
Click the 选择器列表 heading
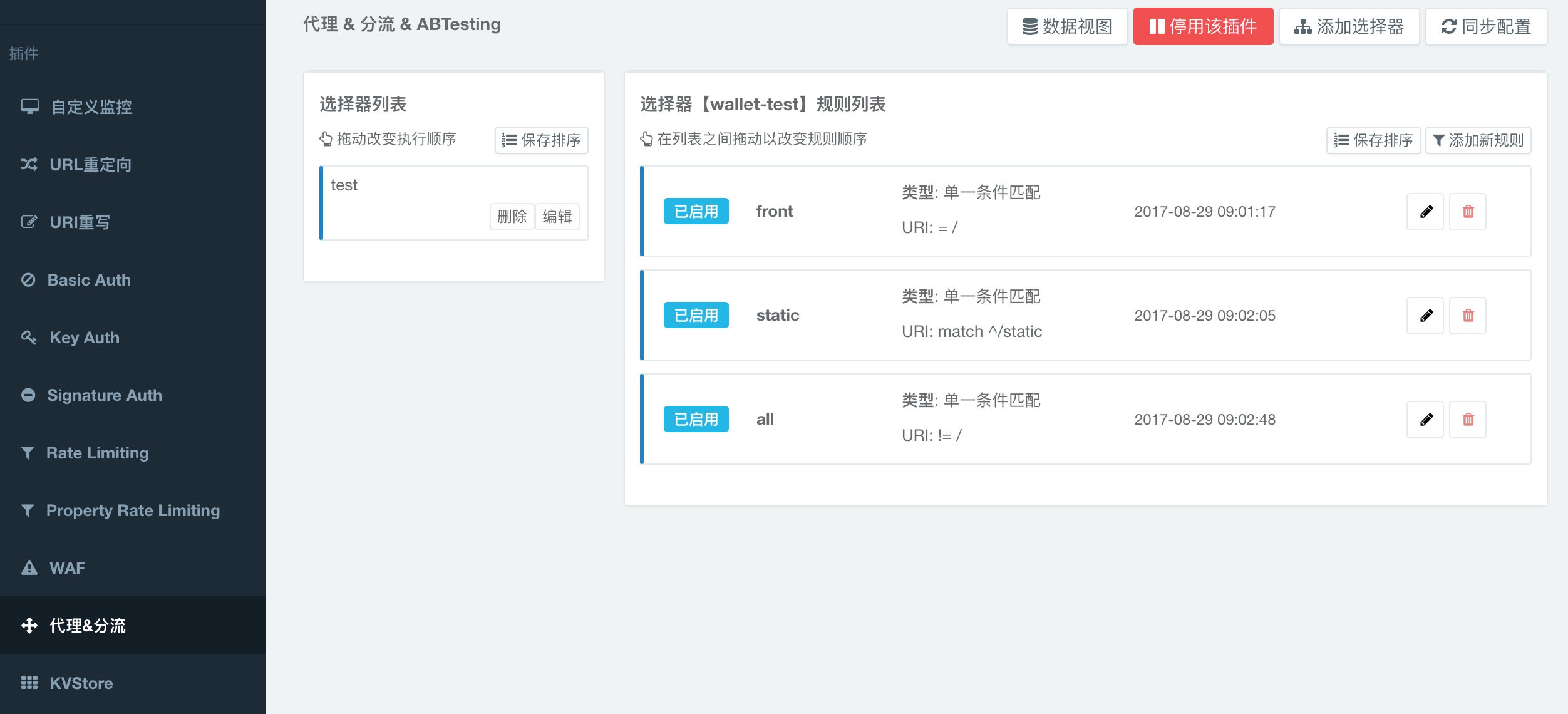tap(363, 104)
